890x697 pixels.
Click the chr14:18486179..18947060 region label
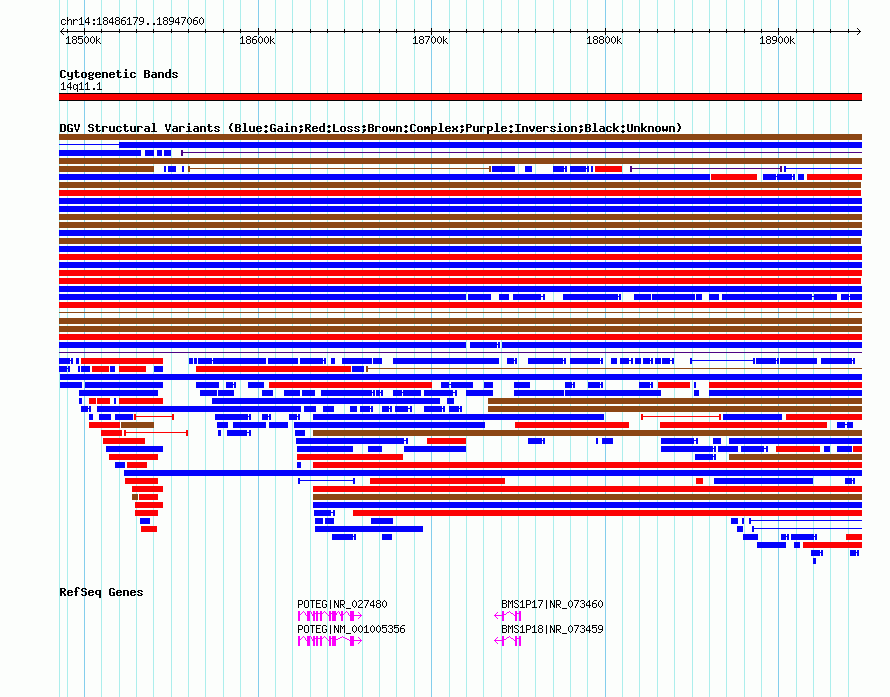pyautogui.click(x=132, y=22)
